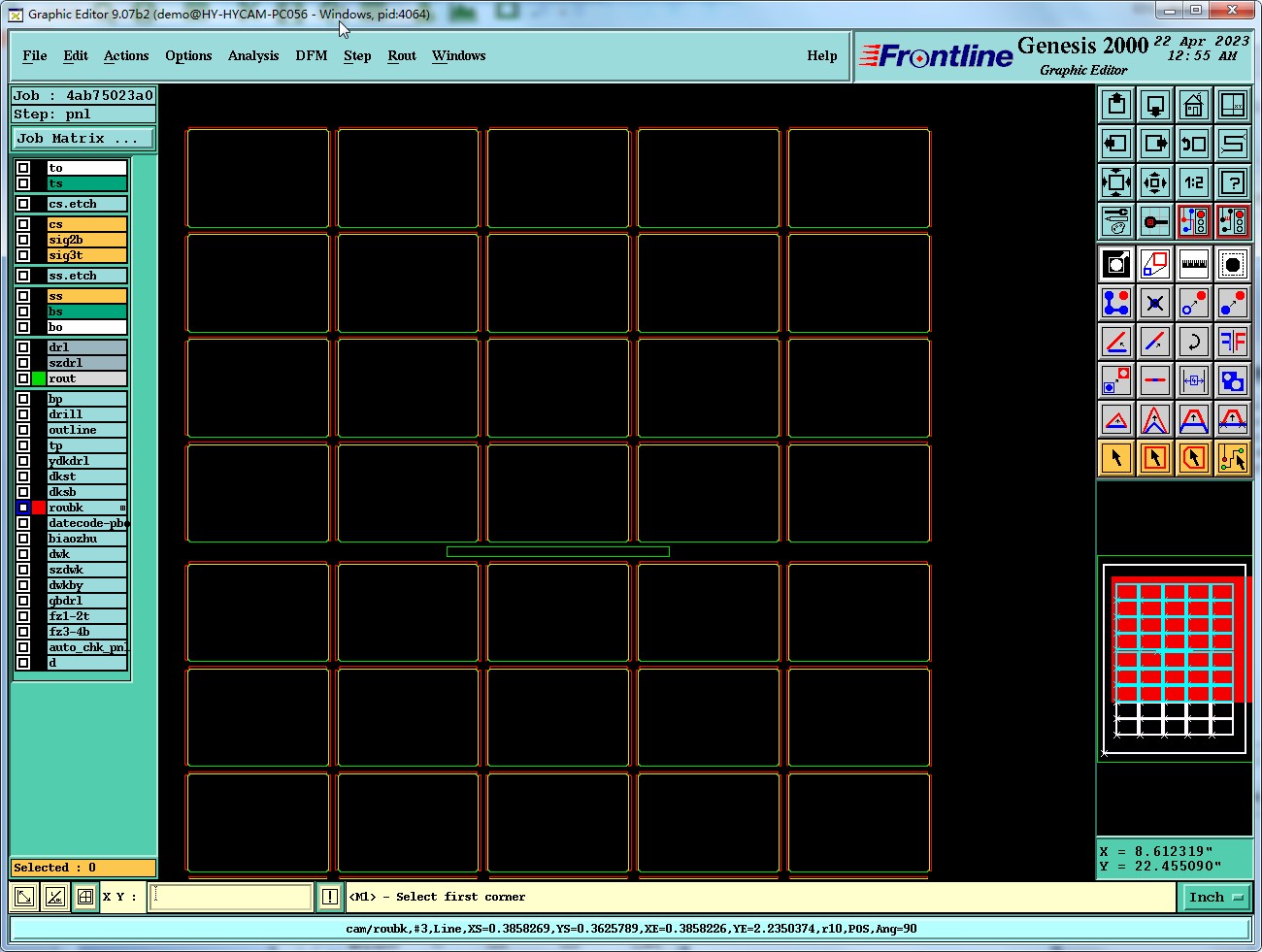Toggle the checkbox for layer ss.etch
Screen dimensions: 1262x952
(x=23, y=276)
